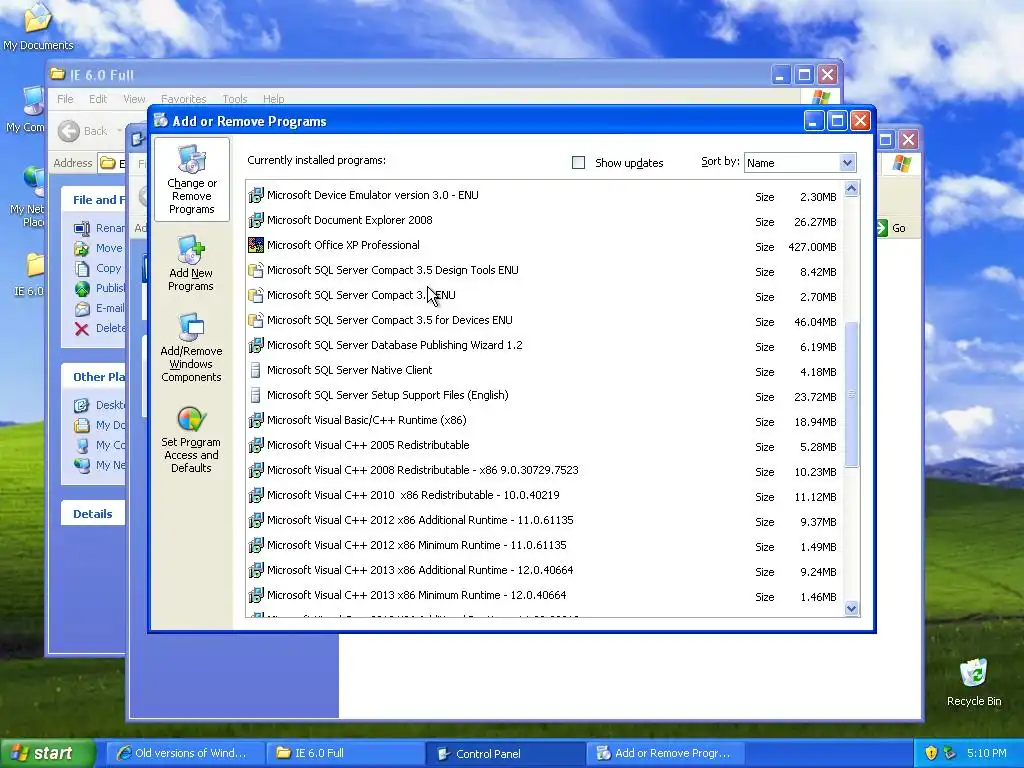Click Visual C++ 2013 x86 Minimum Runtime icon
Viewport: 1024px width, 768px height.
click(256, 596)
